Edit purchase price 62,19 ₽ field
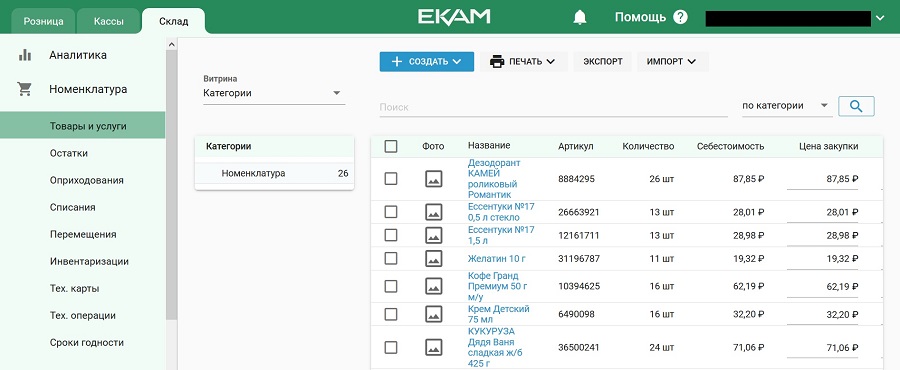 [x=822, y=286]
